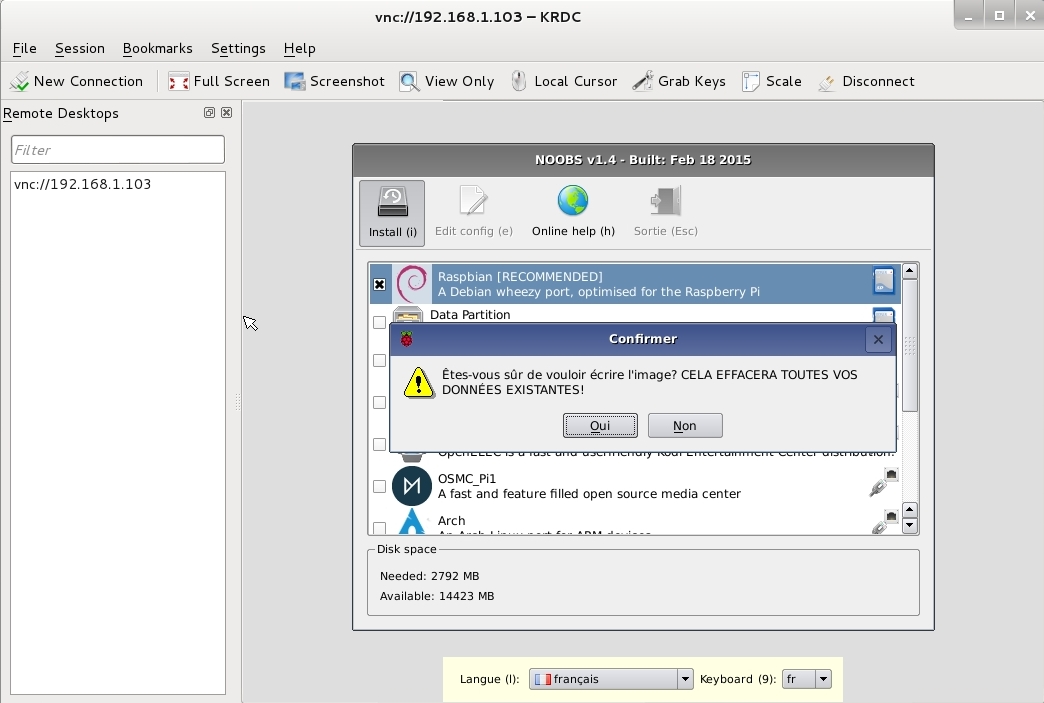The image size is (1044, 703).
Task: Open the Bookmarks menu
Action: (x=158, y=49)
